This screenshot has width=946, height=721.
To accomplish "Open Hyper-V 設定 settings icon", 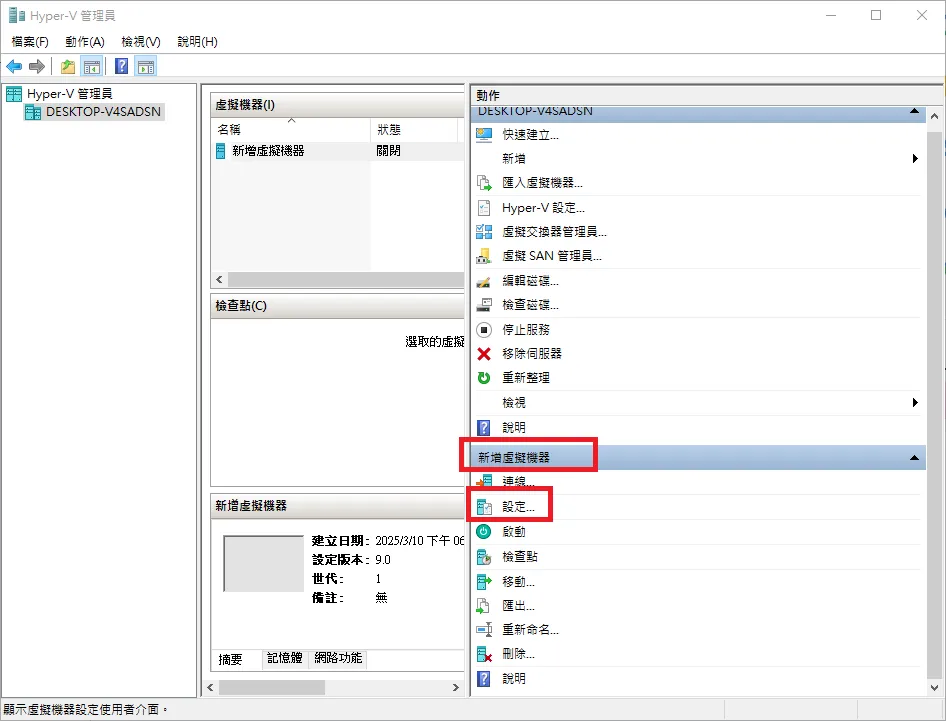I will tap(484, 208).
